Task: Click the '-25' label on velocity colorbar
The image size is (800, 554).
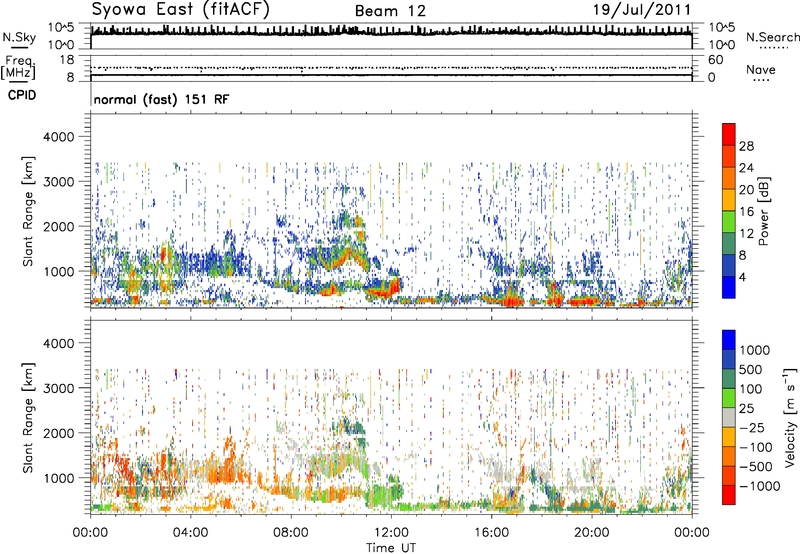Action: point(750,428)
